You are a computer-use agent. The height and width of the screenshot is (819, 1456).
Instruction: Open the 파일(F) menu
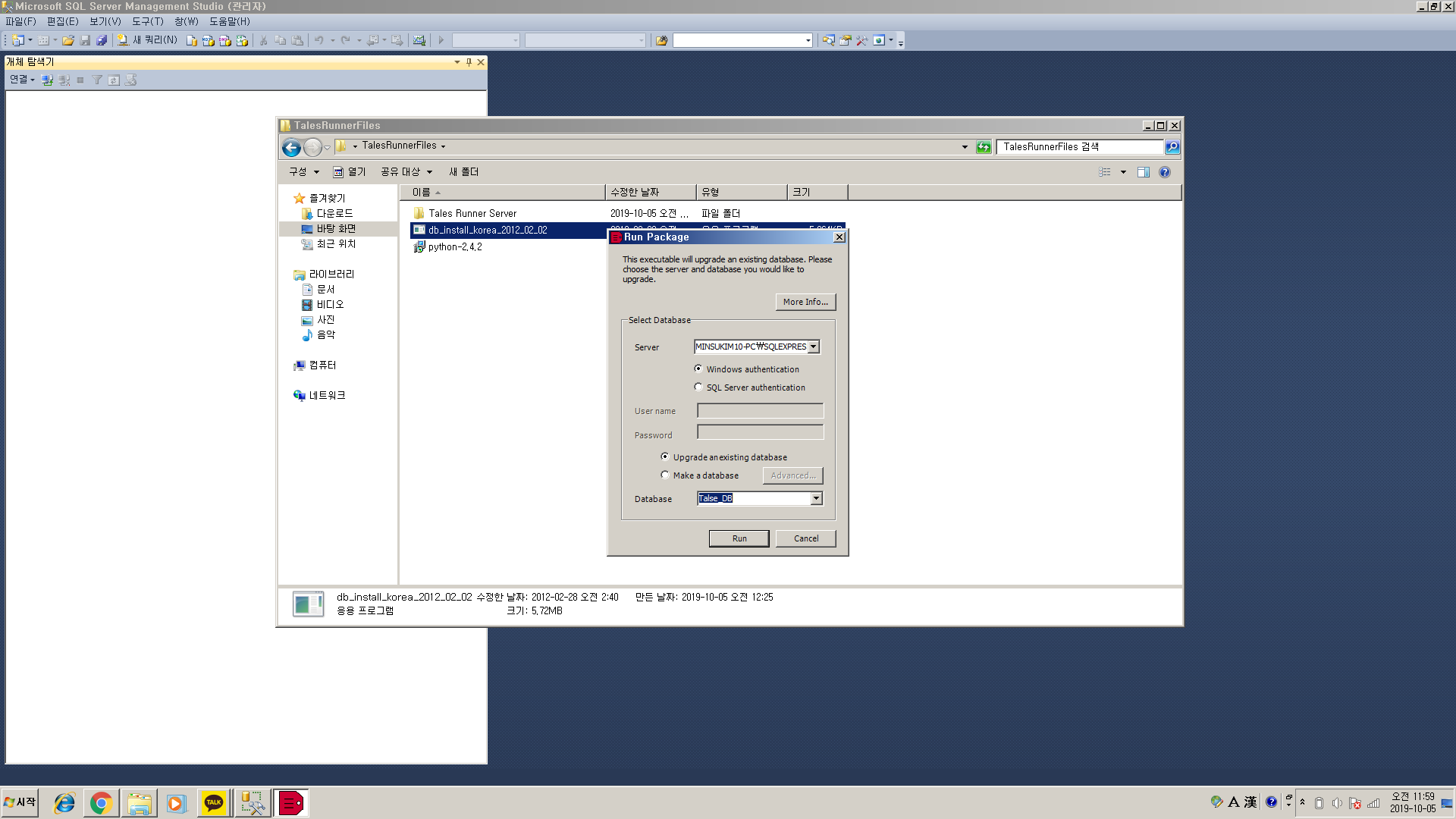[x=20, y=21]
